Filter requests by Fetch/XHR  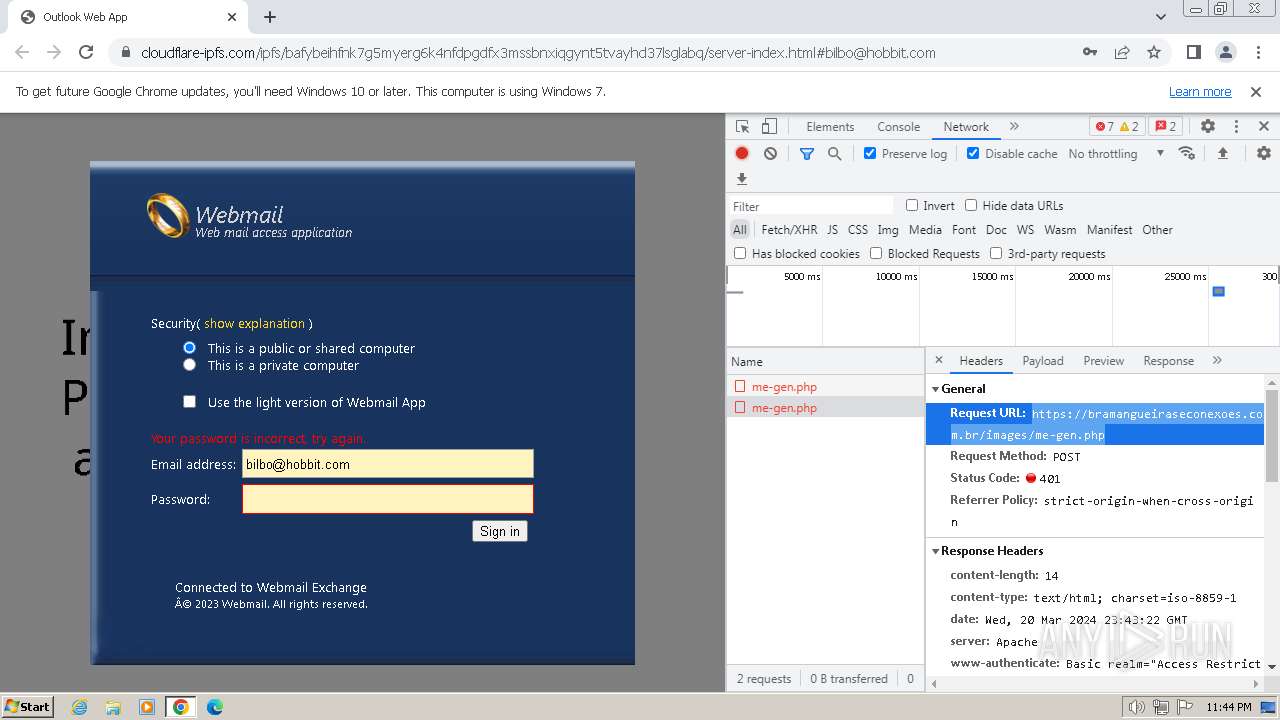pyautogui.click(x=789, y=229)
